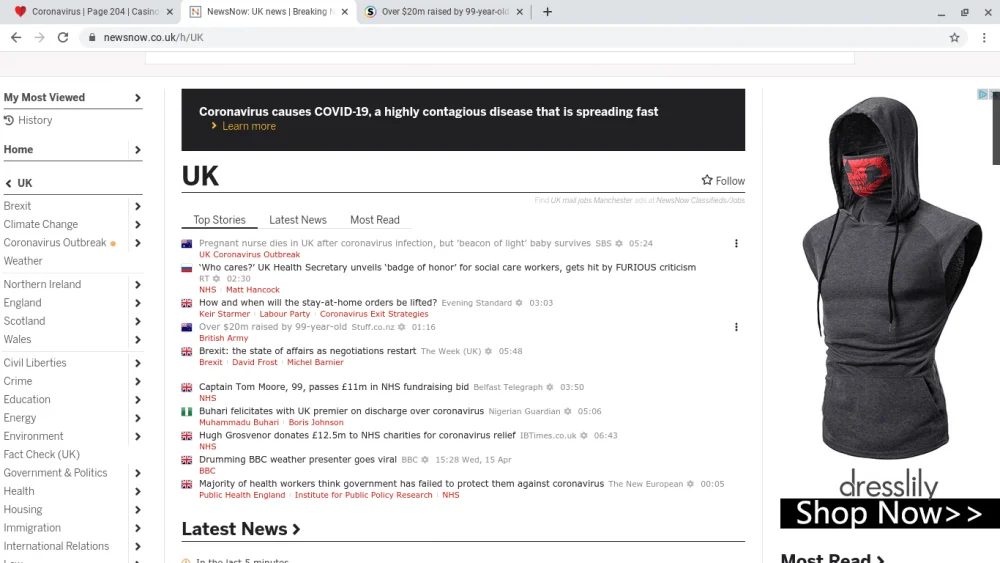1000x563 pixels.
Task: Open the Fact Check (UK) sidebar link
Action: [x=41, y=455]
